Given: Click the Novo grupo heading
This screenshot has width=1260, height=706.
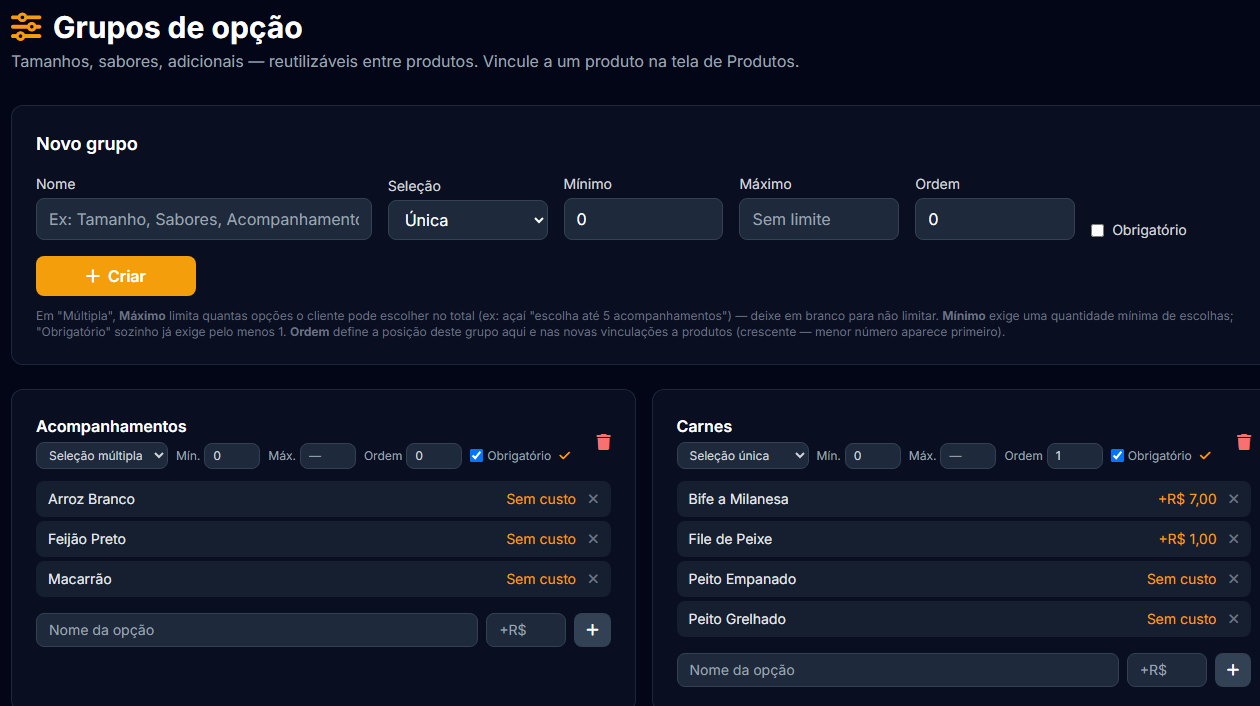Looking at the screenshot, I should pyautogui.click(x=87, y=144).
